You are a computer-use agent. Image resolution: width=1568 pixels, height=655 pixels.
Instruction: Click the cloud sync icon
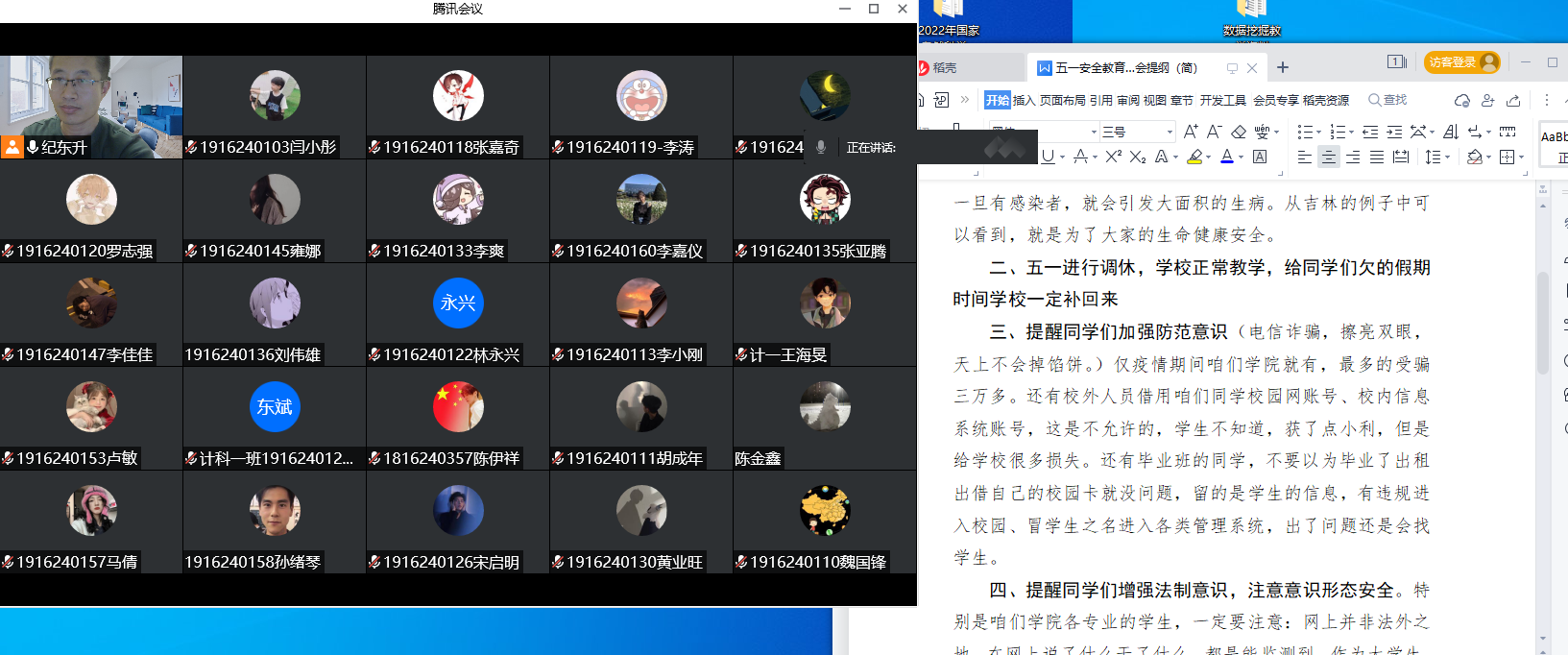(x=1462, y=100)
